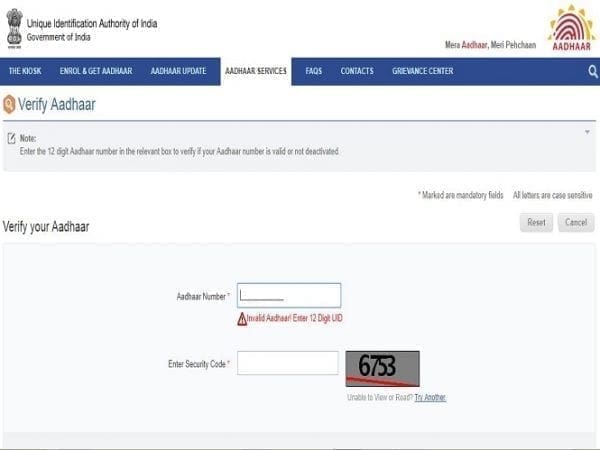Open AADHAAR UPDATE menu
Viewport: 600px width, 450px height.
point(178,71)
